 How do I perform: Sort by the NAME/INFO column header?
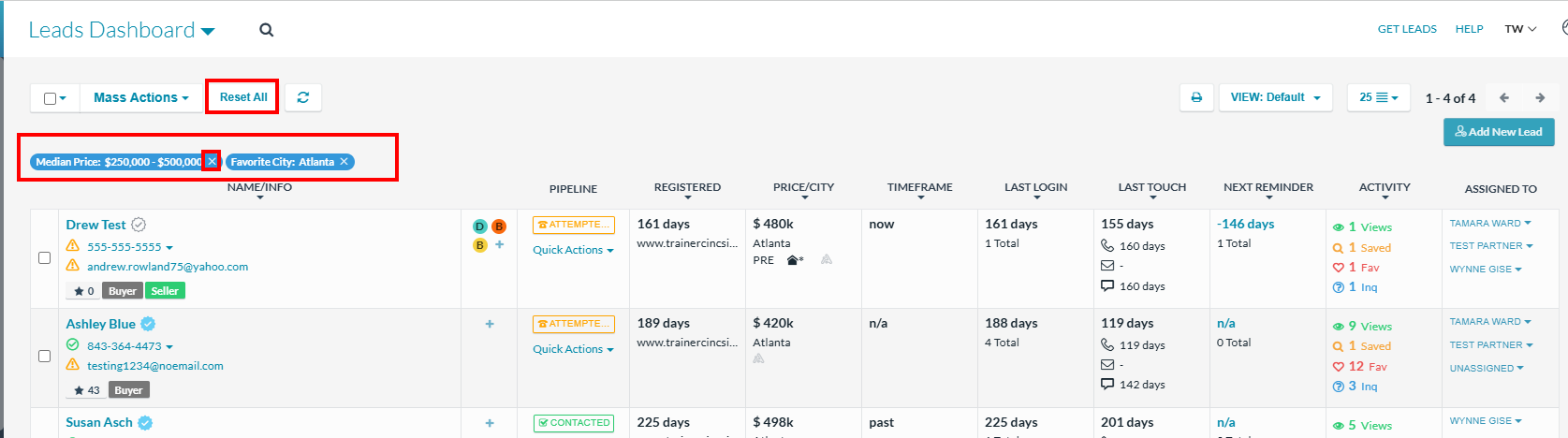[x=259, y=190]
